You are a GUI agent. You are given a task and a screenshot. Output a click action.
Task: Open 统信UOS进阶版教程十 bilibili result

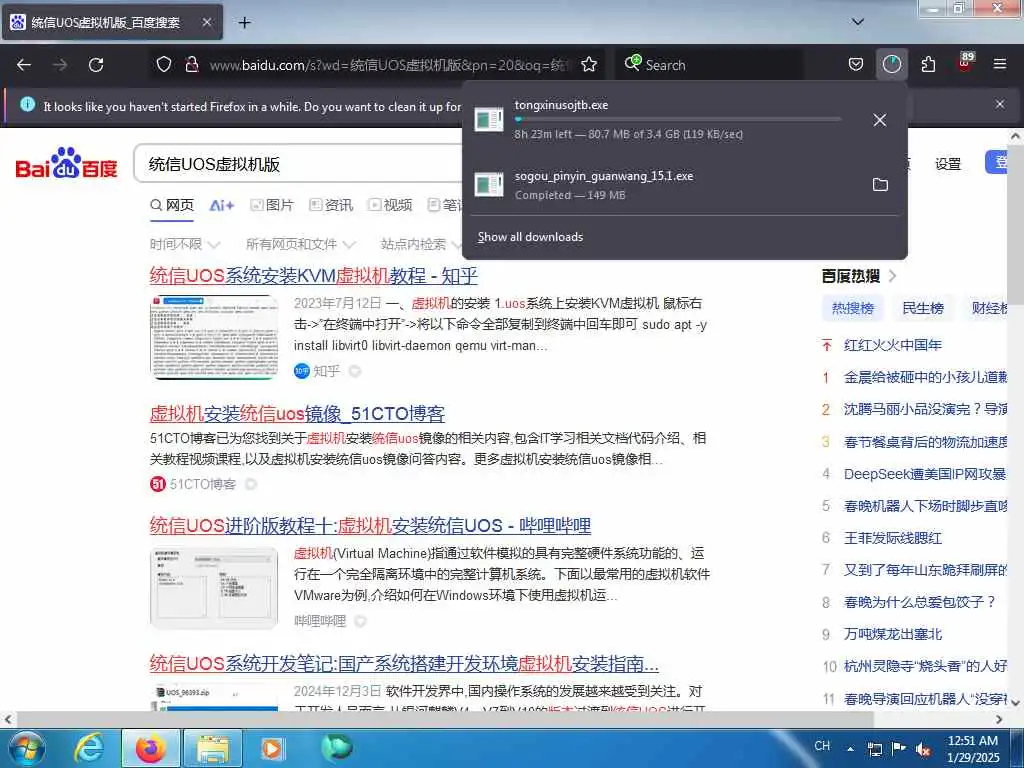[x=370, y=526]
